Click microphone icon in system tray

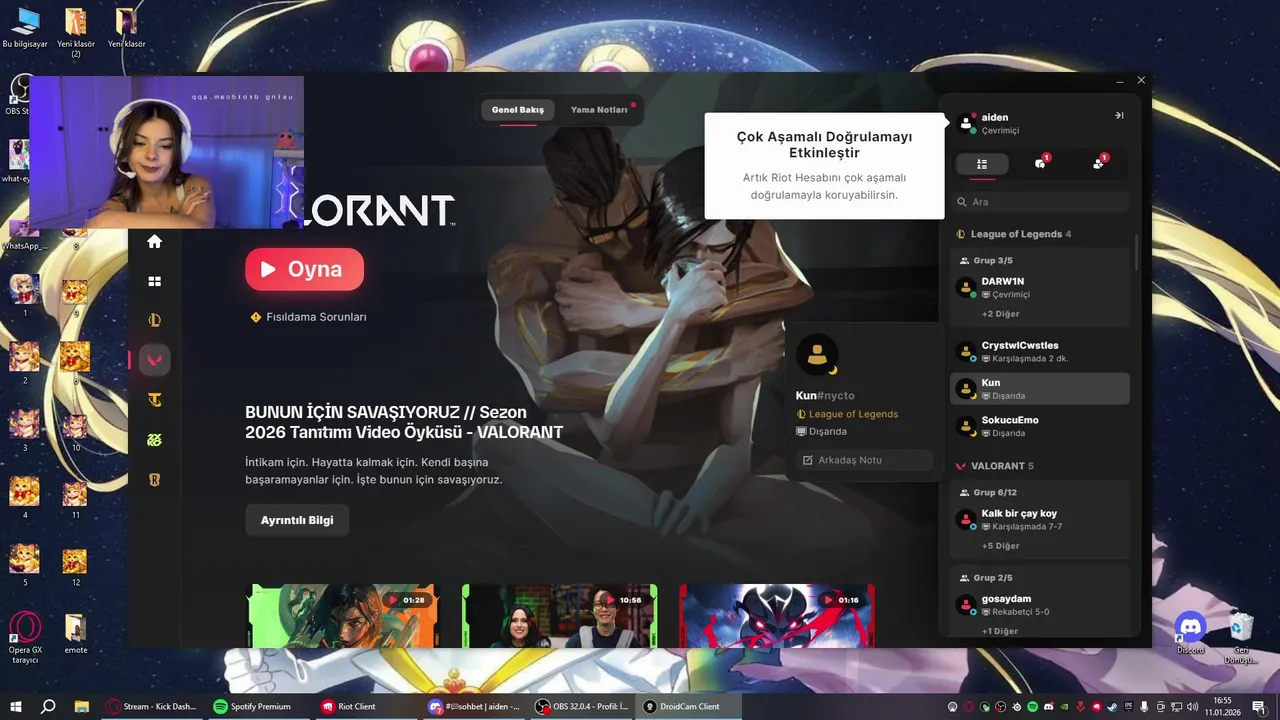pyautogui.click(x=1144, y=707)
